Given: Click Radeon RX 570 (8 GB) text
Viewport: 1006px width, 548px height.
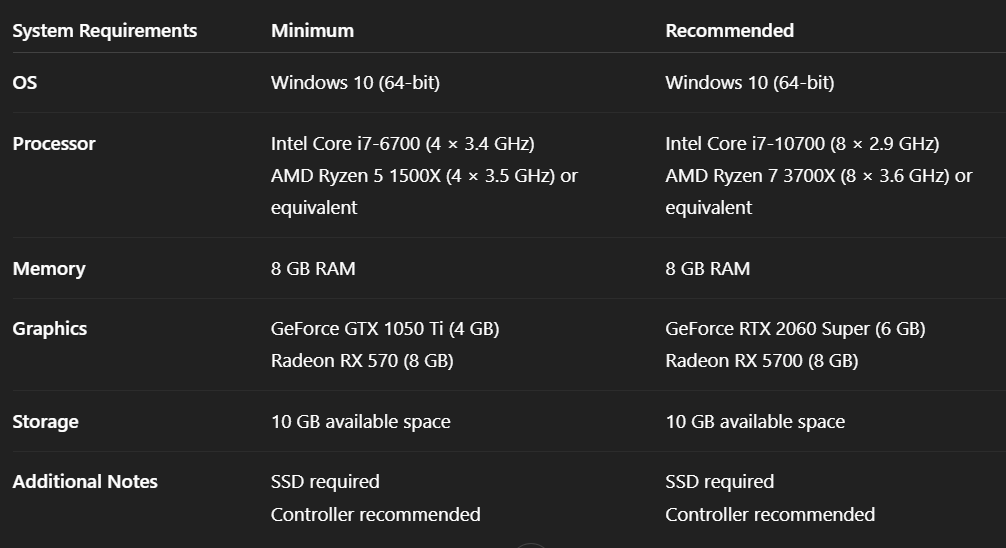Looking at the screenshot, I should (x=362, y=361).
